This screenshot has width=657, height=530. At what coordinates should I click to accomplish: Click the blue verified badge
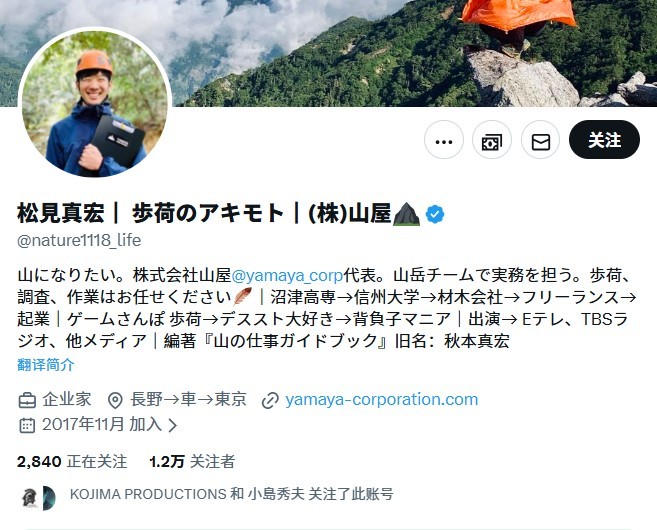pos(435,214)
